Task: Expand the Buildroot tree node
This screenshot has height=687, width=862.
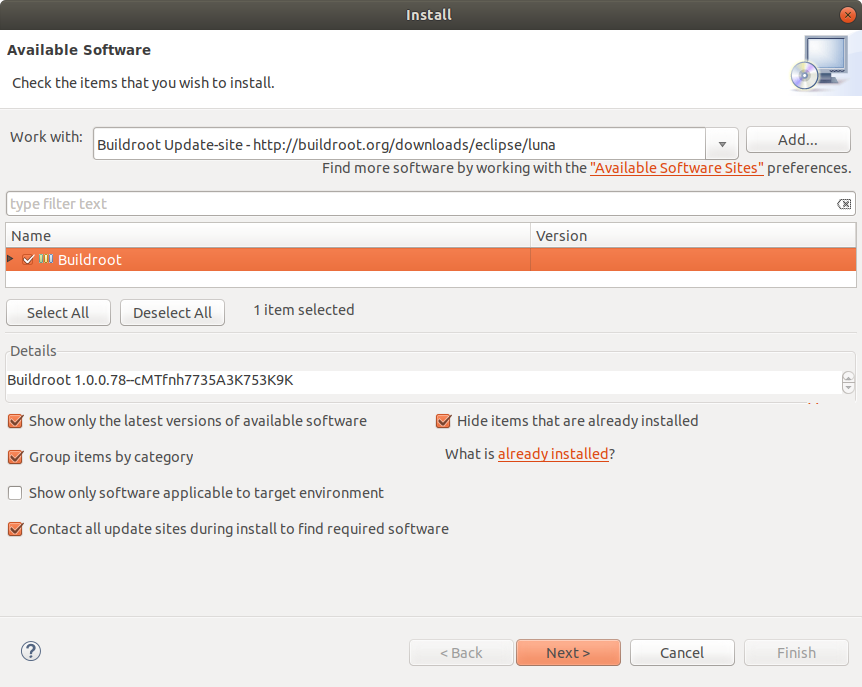Action: pos(10,258)
